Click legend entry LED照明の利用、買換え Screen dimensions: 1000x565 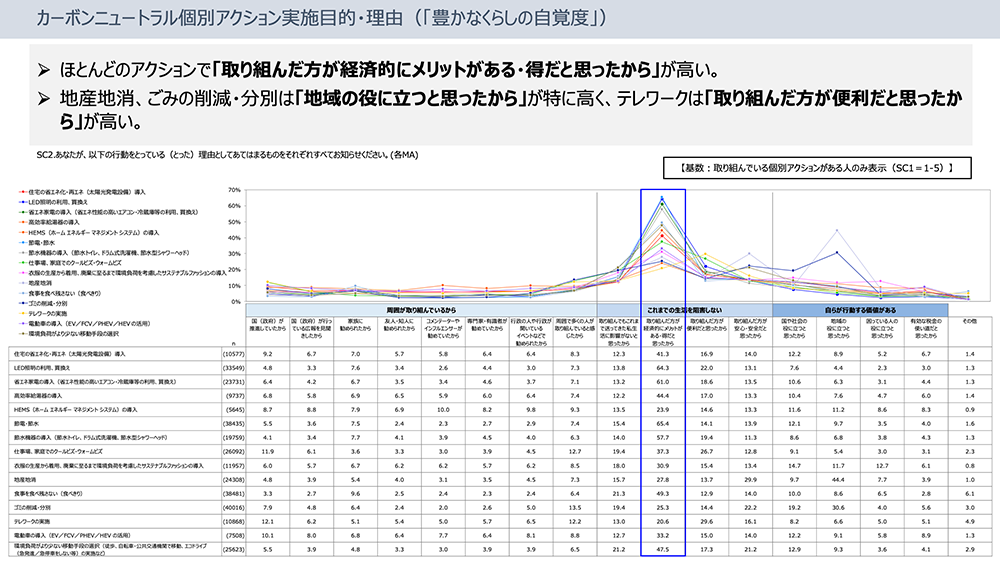click(x=54, y=202)
